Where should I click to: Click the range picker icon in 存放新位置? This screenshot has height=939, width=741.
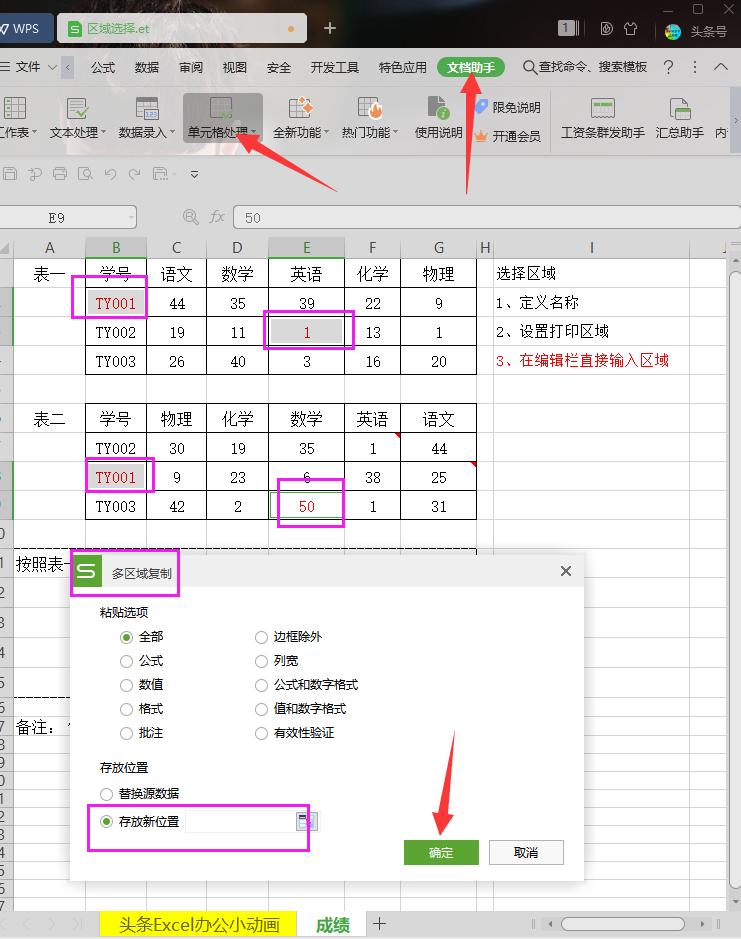pyautogui.click(x=307, y=821)
